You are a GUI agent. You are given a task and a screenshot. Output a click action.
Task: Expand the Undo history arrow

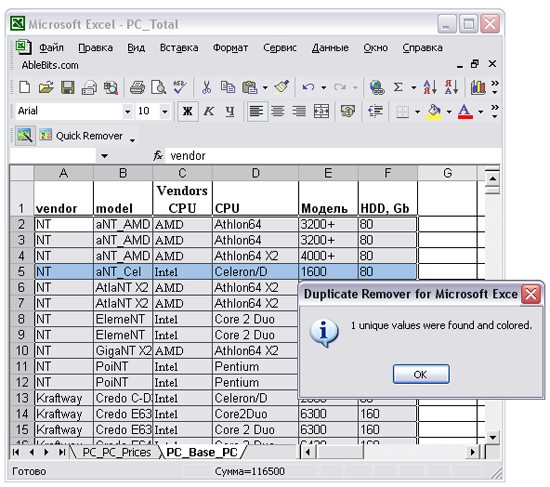point(323,87)
